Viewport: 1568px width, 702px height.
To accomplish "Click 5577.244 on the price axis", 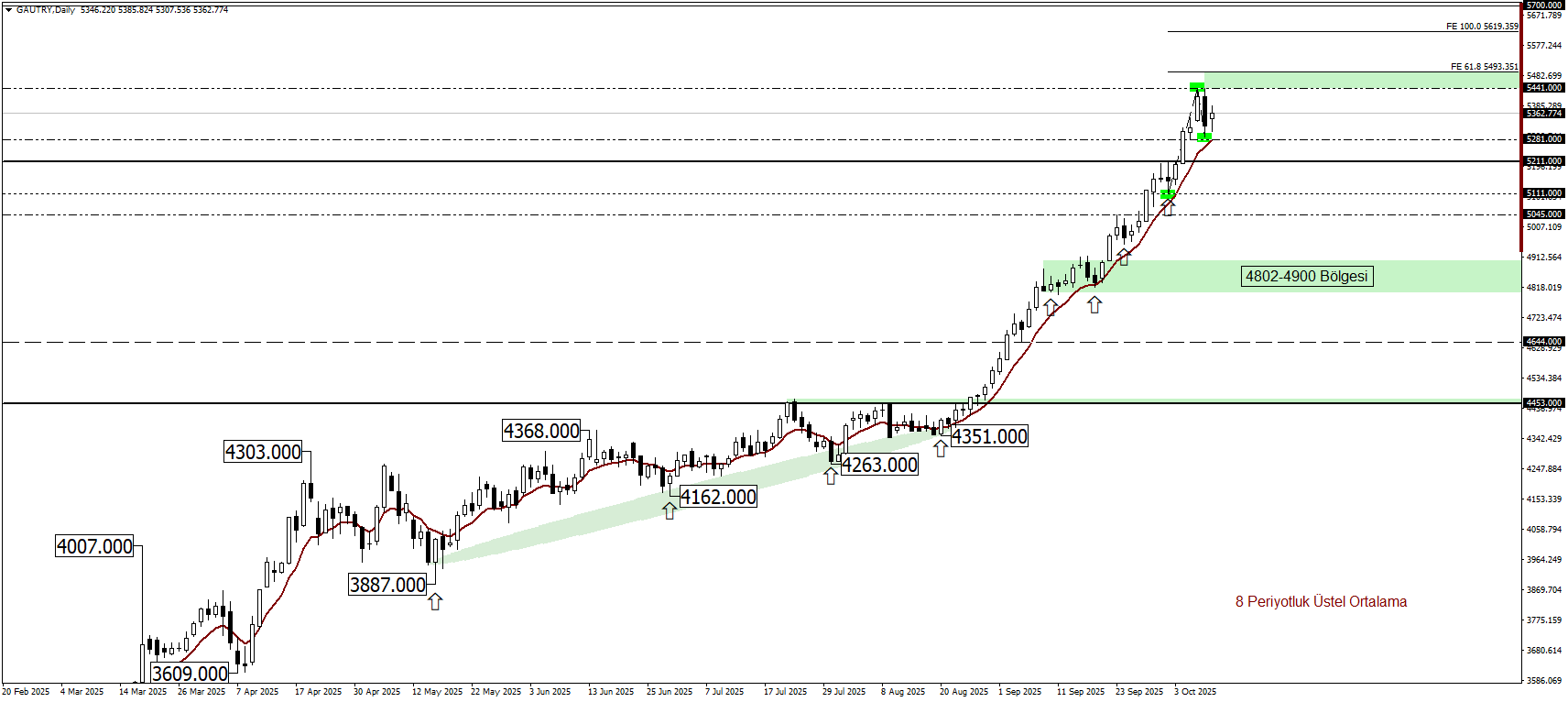I will (1544, 46).
